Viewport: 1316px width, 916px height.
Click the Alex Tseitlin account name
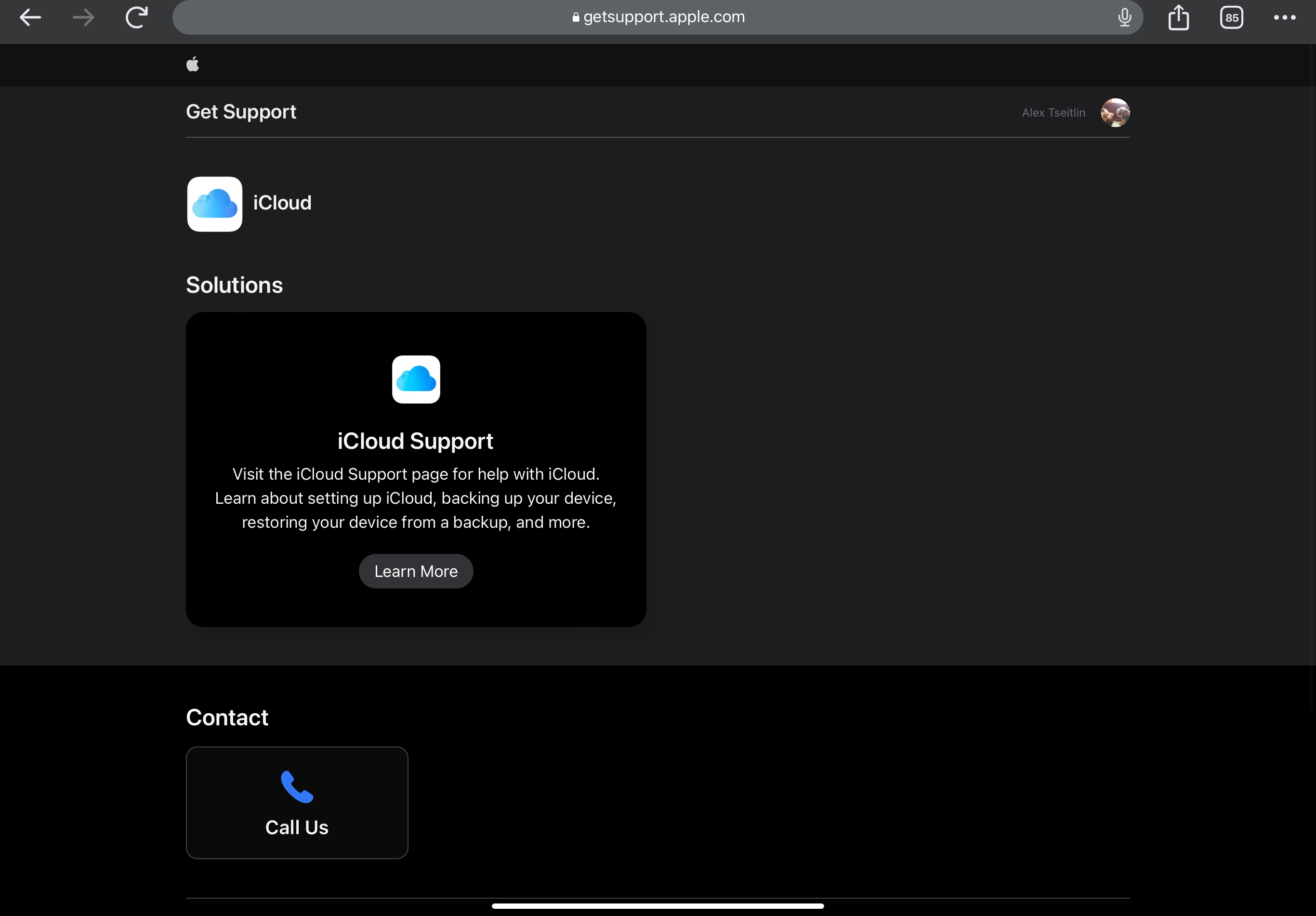click(1053, 113)
